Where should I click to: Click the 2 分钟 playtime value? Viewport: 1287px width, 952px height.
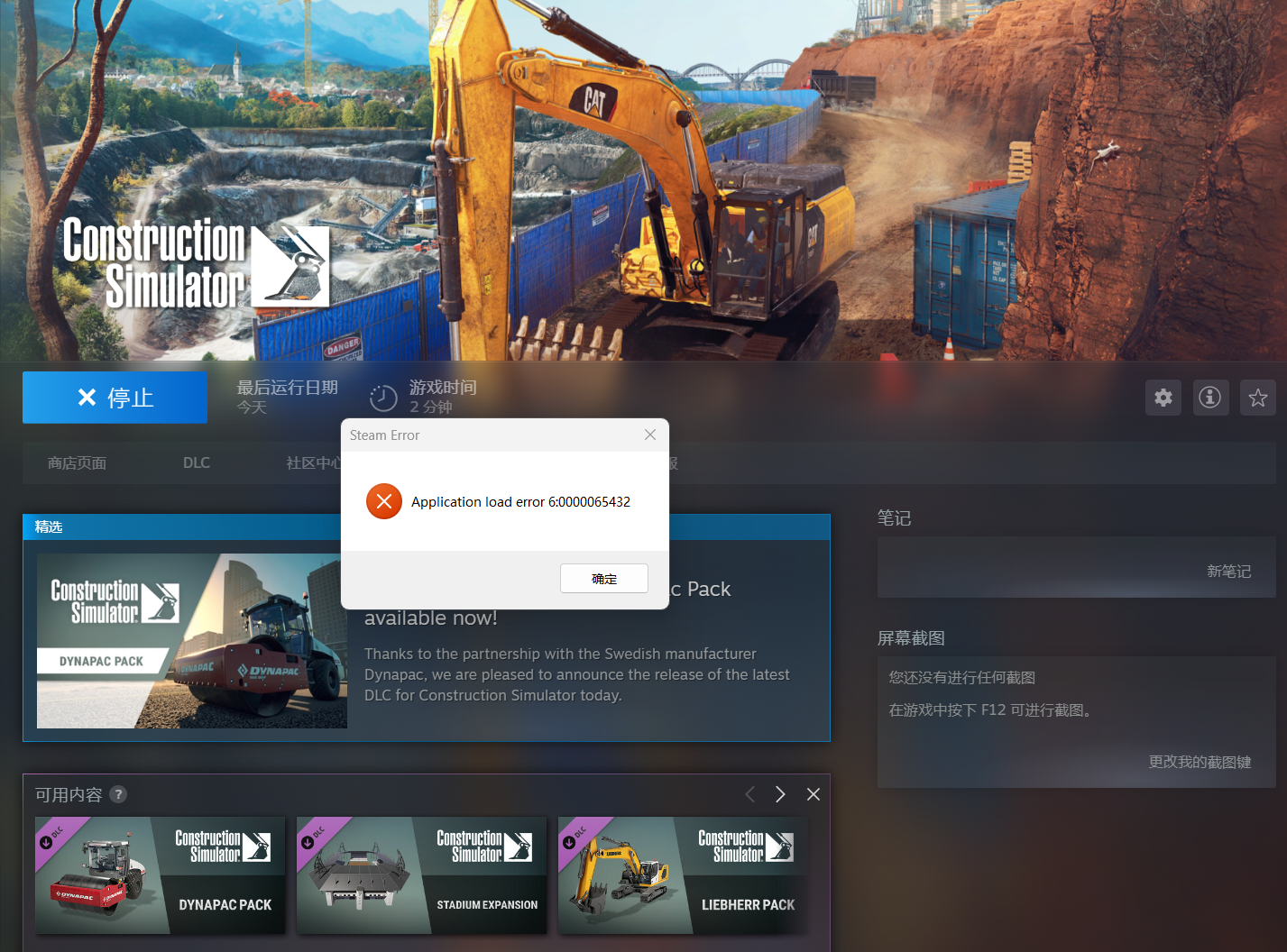431,407
